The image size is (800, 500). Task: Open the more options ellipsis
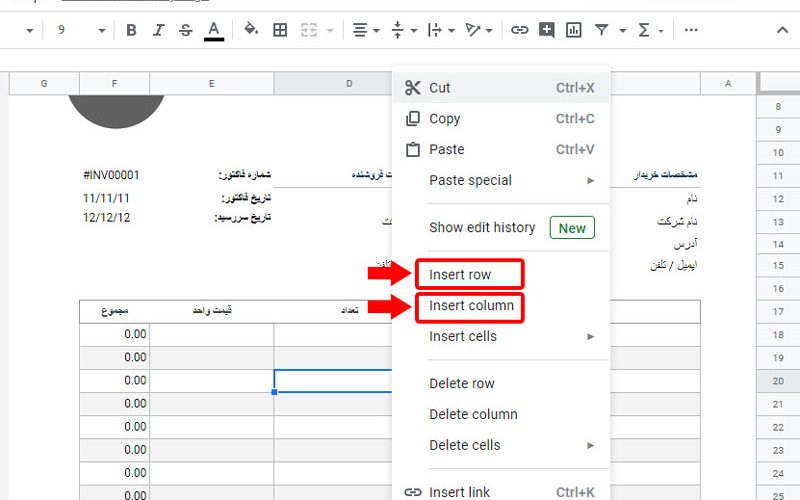point(691,30)
